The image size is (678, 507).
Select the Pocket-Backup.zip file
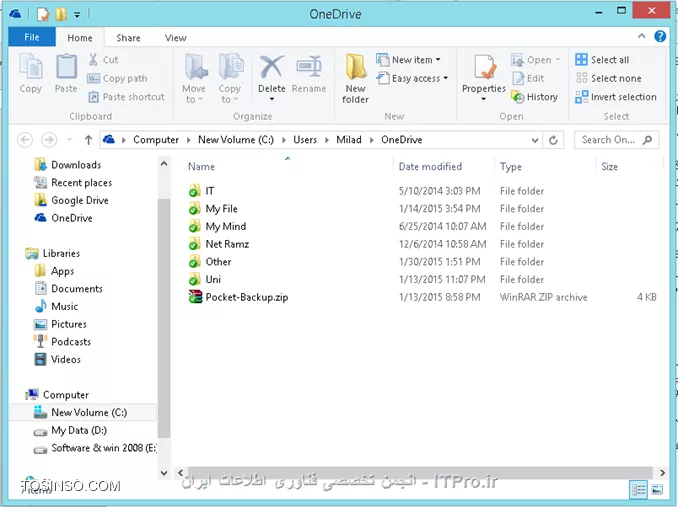[238, 297]
